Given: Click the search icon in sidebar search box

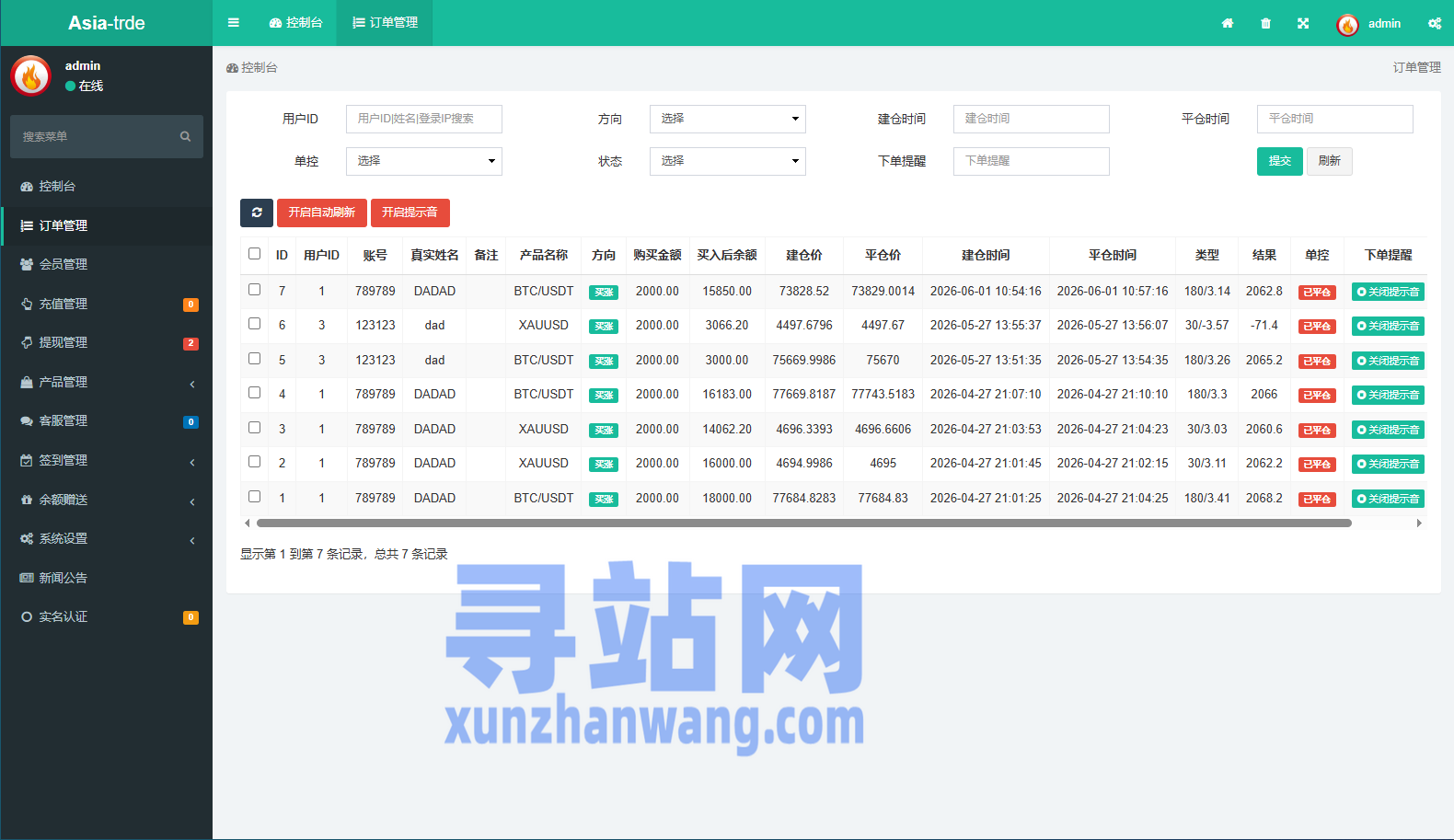Looking at the screenshot, I should pos(185,136).
